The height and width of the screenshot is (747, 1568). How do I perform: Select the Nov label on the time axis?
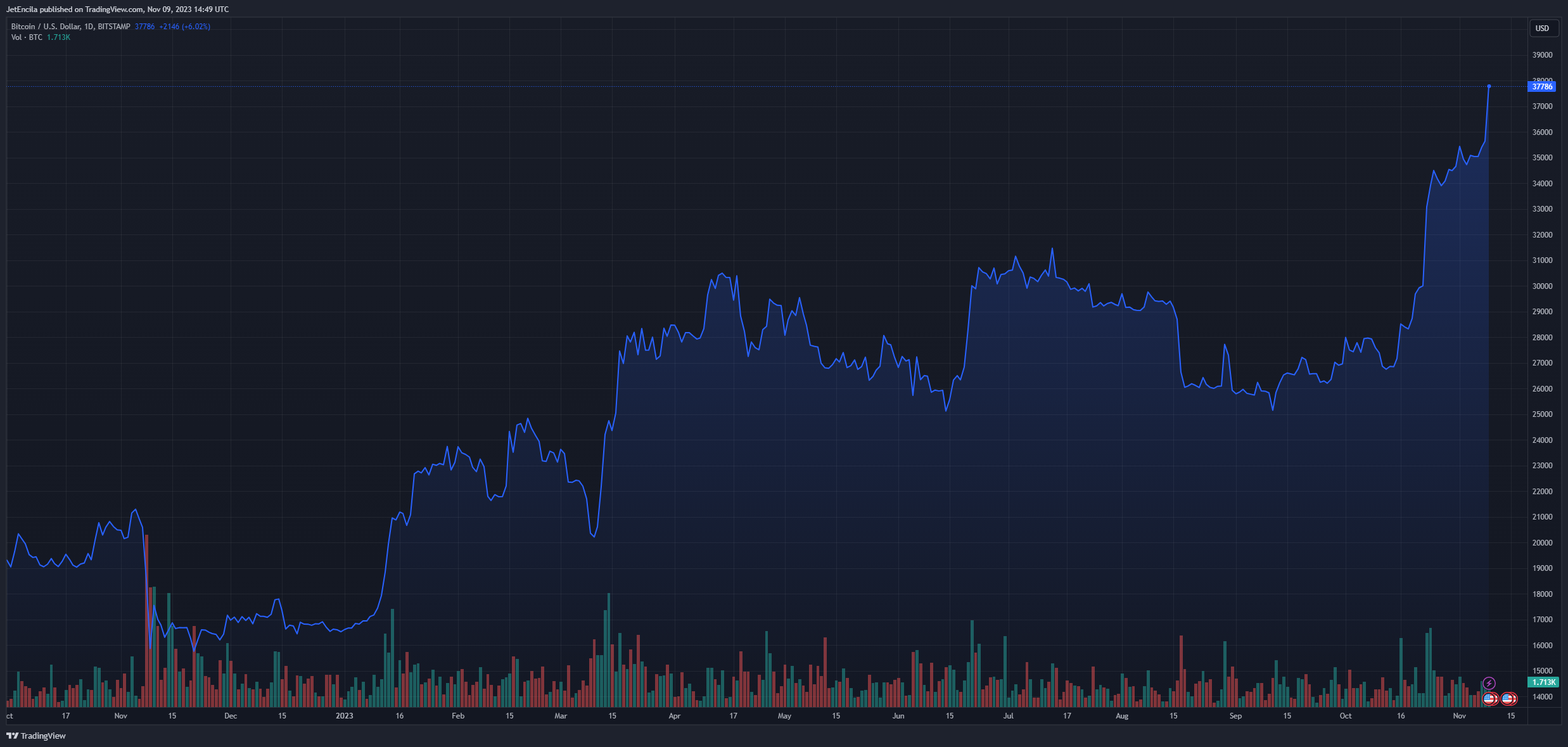click(120, 715)
